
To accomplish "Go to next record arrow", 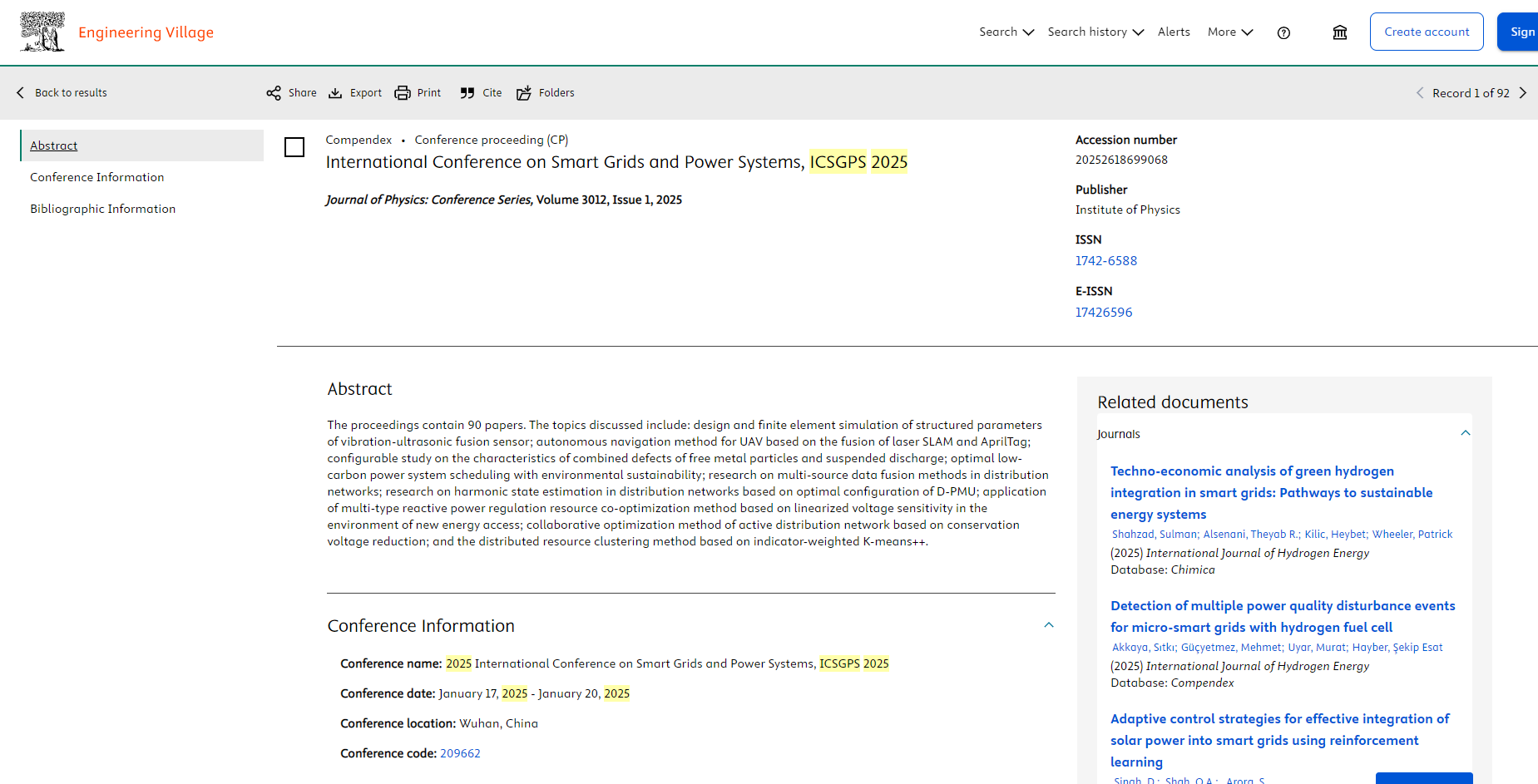I will click(x=1523, y=93).
